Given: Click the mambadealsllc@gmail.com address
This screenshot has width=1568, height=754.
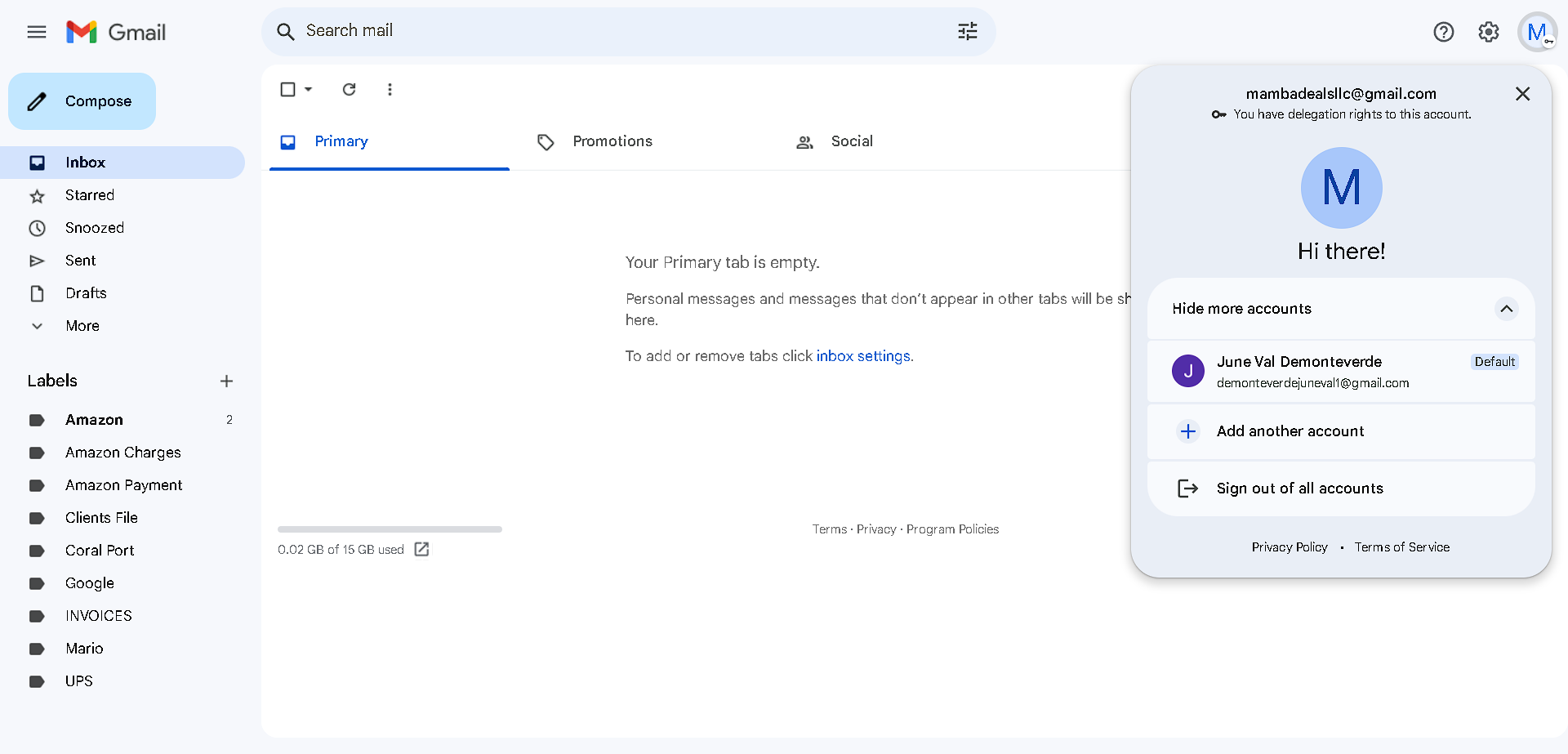Looking at the screenshot, I should 1341,94.
